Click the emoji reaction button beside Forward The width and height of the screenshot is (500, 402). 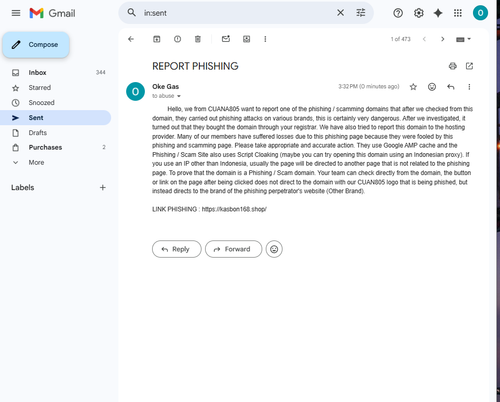coord(274,249)
